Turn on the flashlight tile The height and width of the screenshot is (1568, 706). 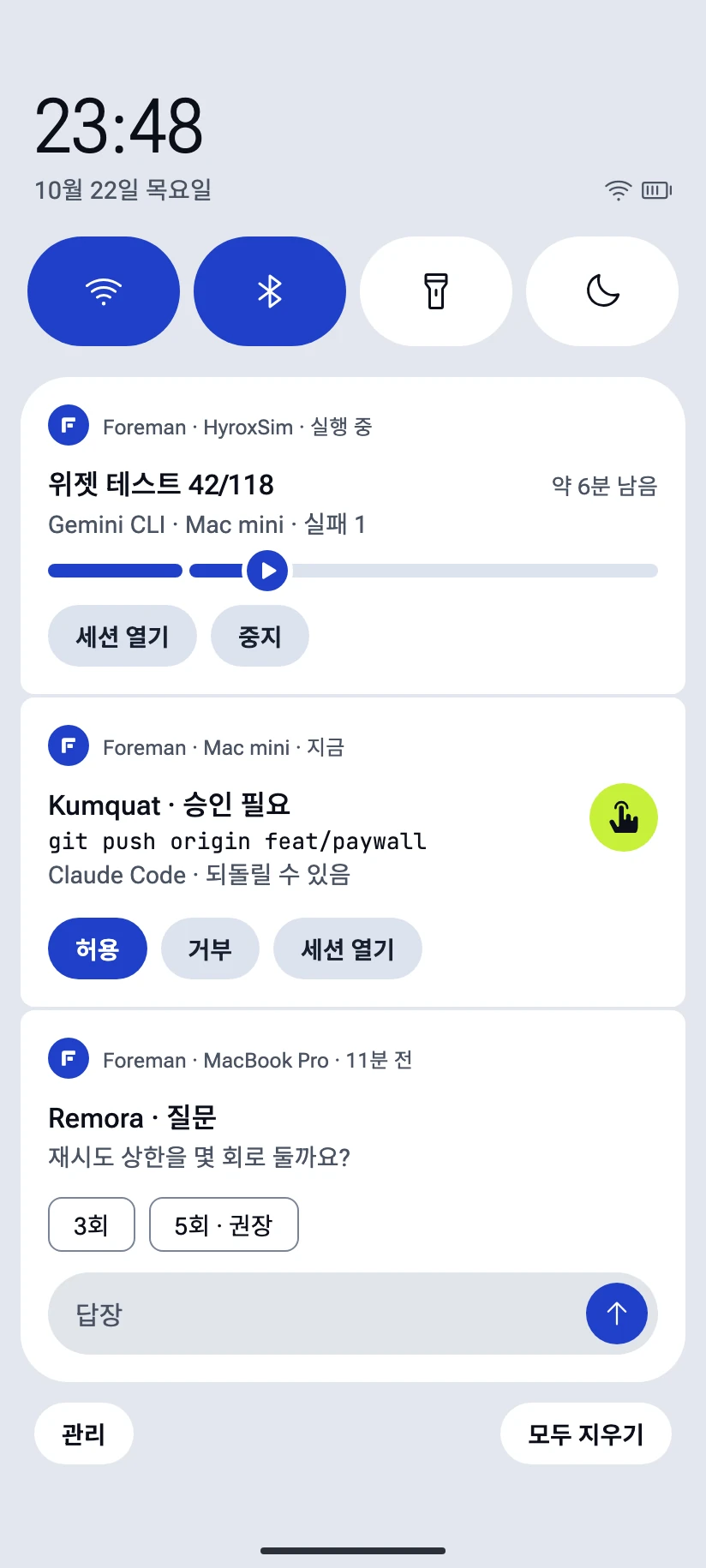click(x=436, y=291)
